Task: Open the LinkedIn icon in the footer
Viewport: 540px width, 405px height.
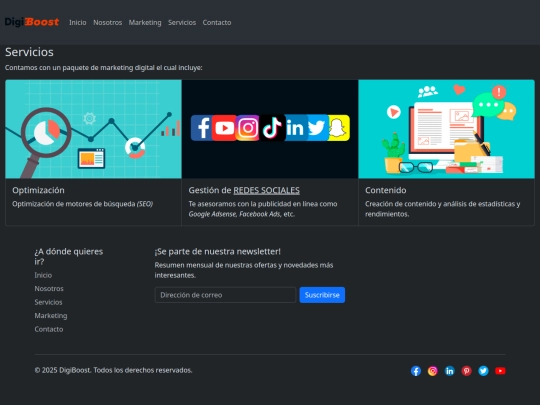Action: point(449,371)
